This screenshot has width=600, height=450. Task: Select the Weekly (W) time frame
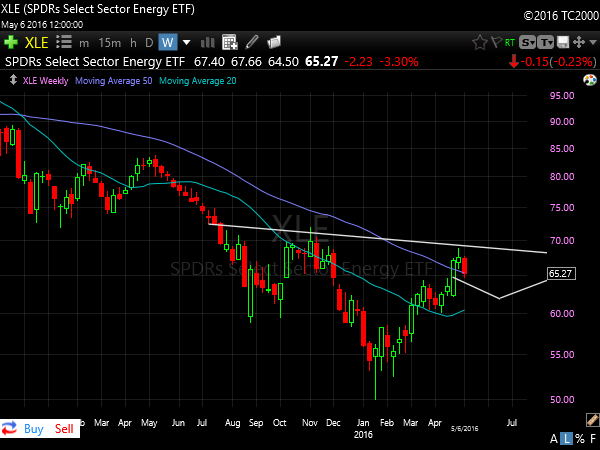[x=168, y=42]
